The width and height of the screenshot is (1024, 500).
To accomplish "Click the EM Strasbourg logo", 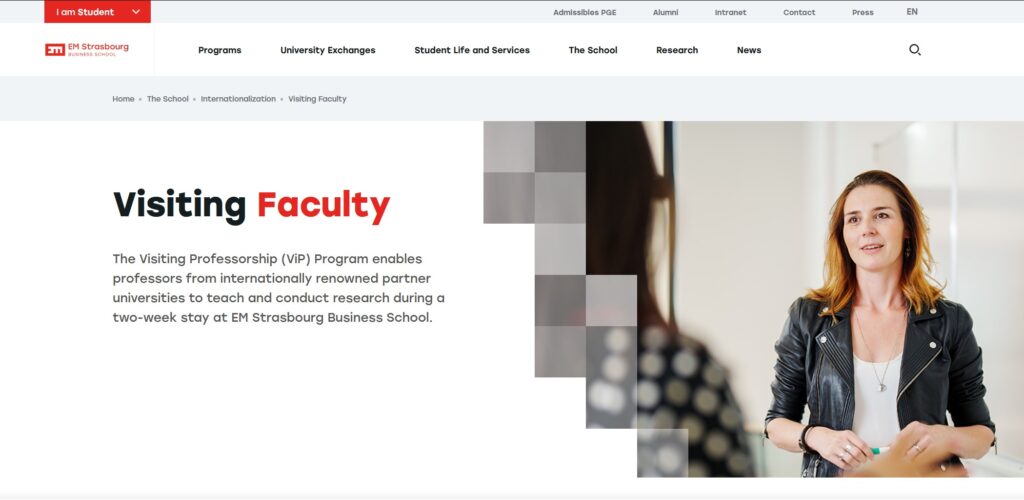I will 87,50.
